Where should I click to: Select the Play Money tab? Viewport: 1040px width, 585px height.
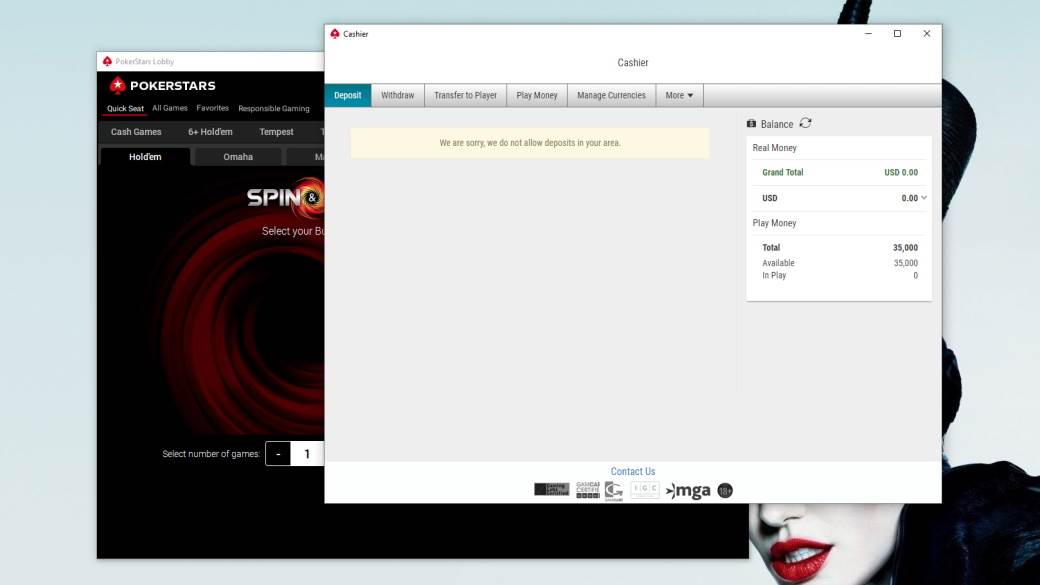pos(537,96)
